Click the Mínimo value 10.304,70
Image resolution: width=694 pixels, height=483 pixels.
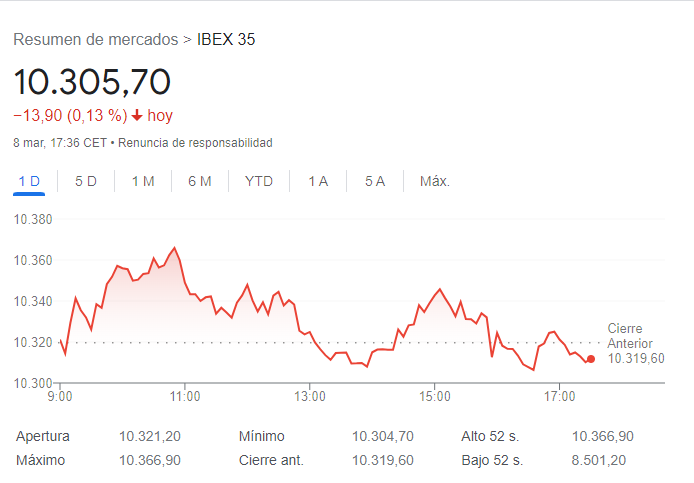[x=383, y=437]
